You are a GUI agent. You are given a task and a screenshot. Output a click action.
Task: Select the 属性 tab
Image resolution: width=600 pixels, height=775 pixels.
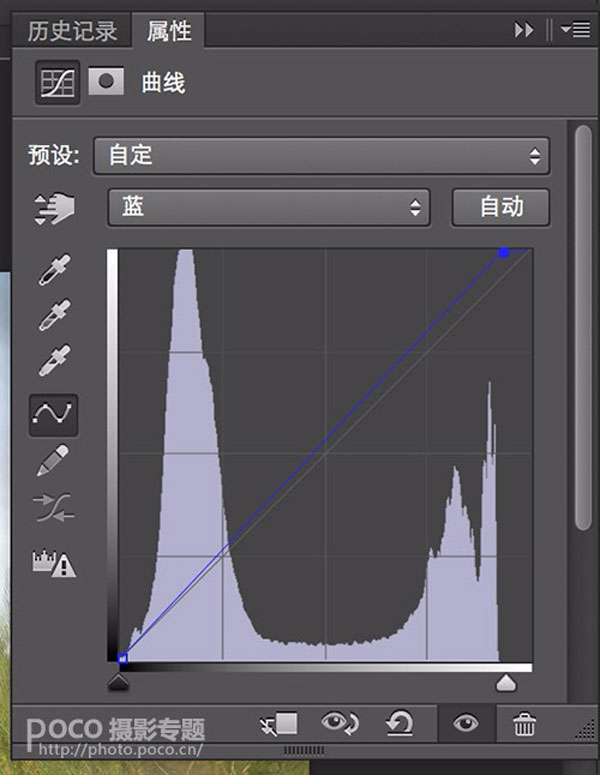[x=169, y=31]
